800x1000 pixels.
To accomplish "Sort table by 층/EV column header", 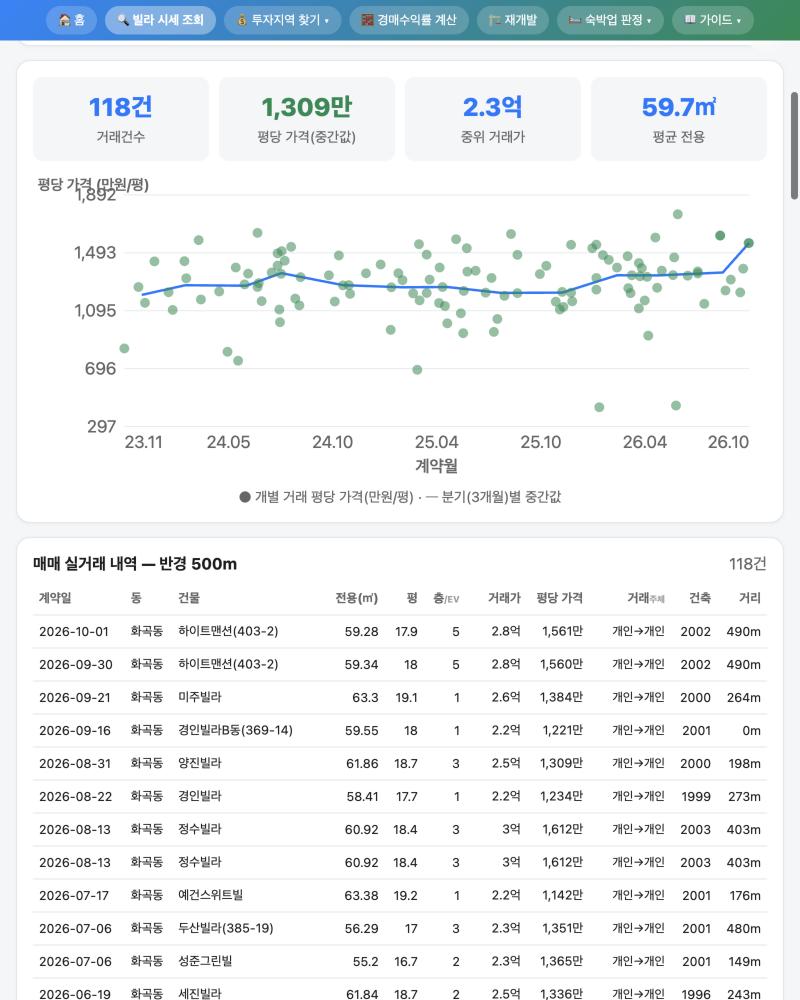I will tap(446, 598).
